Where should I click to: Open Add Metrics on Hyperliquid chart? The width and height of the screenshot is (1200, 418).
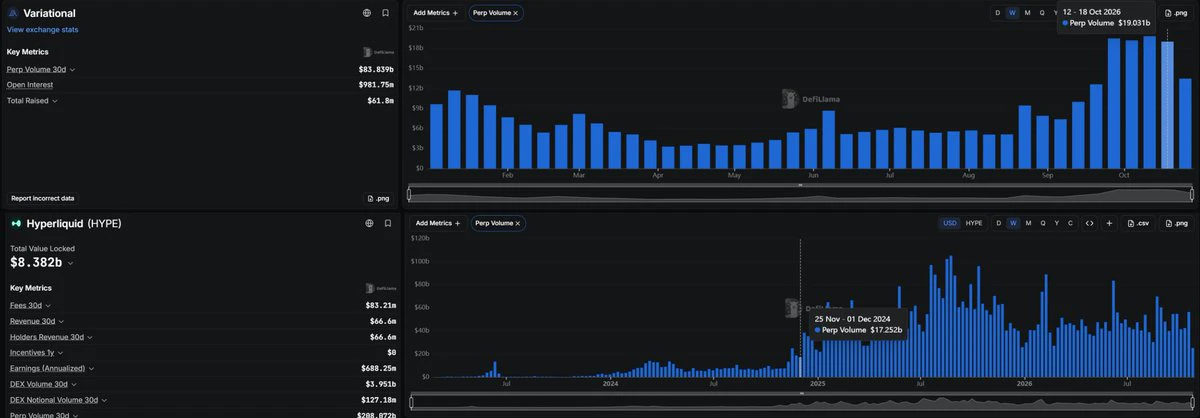point(436,223)
